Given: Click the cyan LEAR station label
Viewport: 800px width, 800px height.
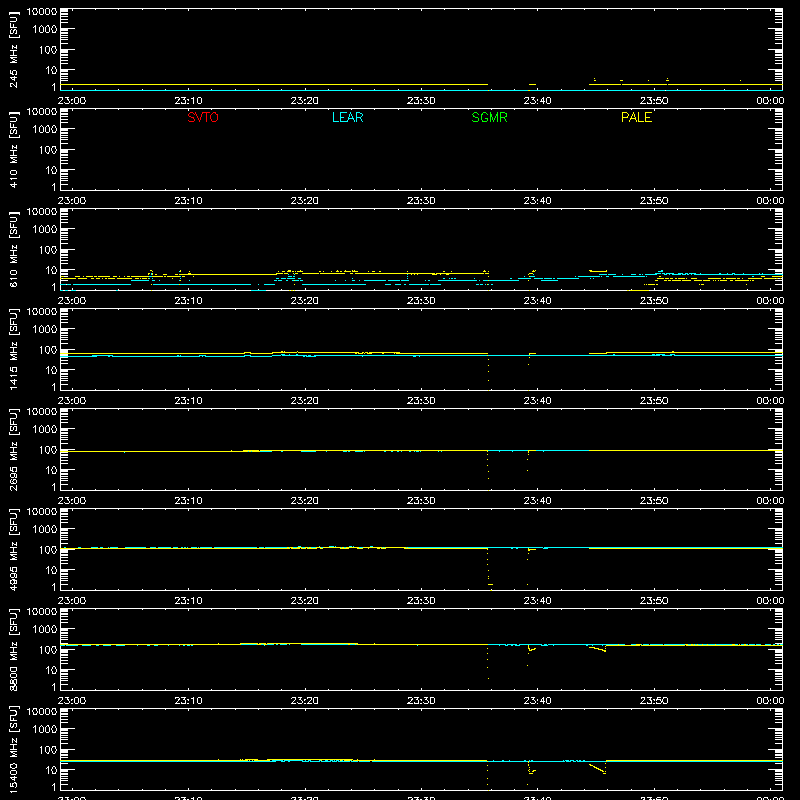Looking at the screenshot, I should [x=347, y=117].
